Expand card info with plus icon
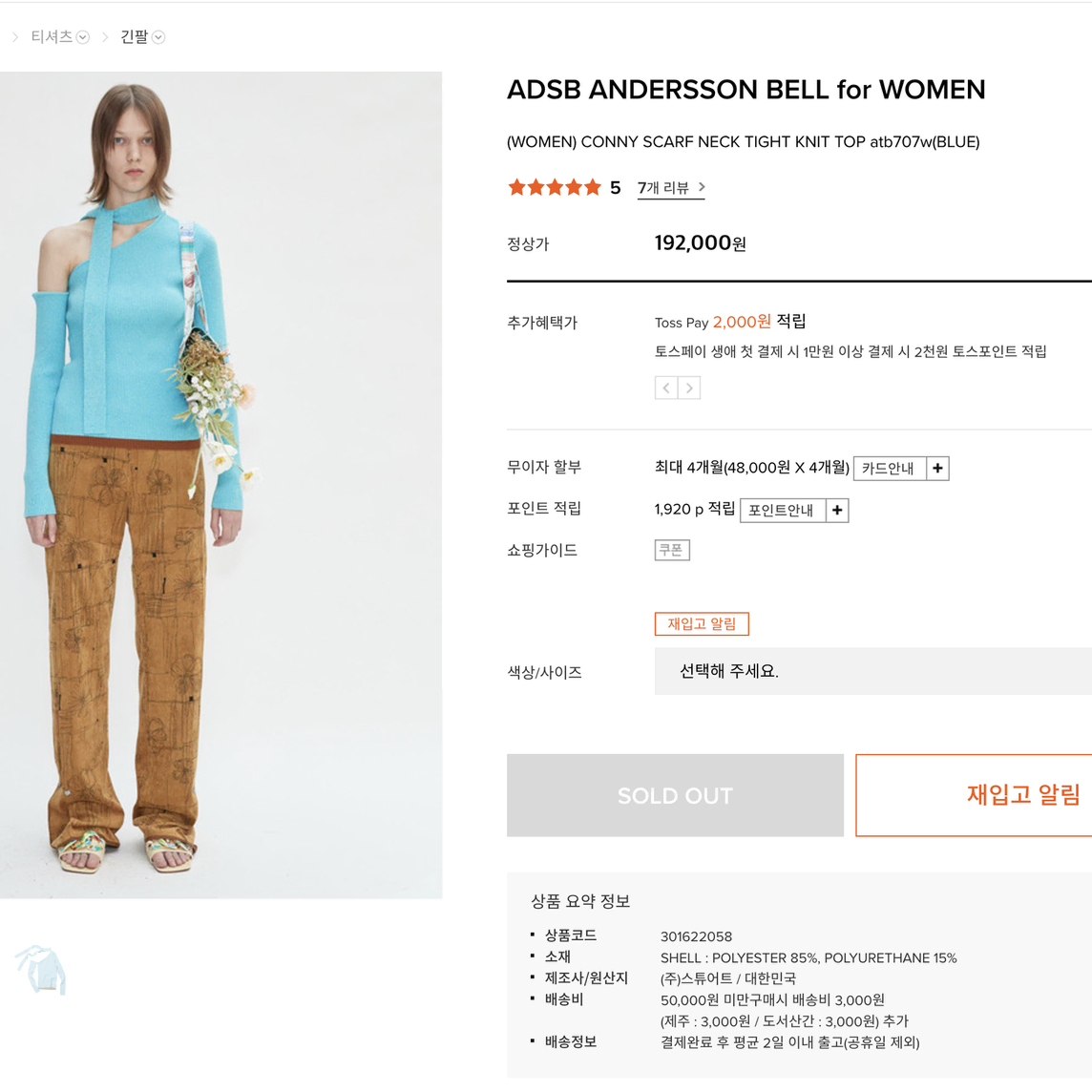The height and width of the screenshot is (1092, 1092). tap(937, 468)
